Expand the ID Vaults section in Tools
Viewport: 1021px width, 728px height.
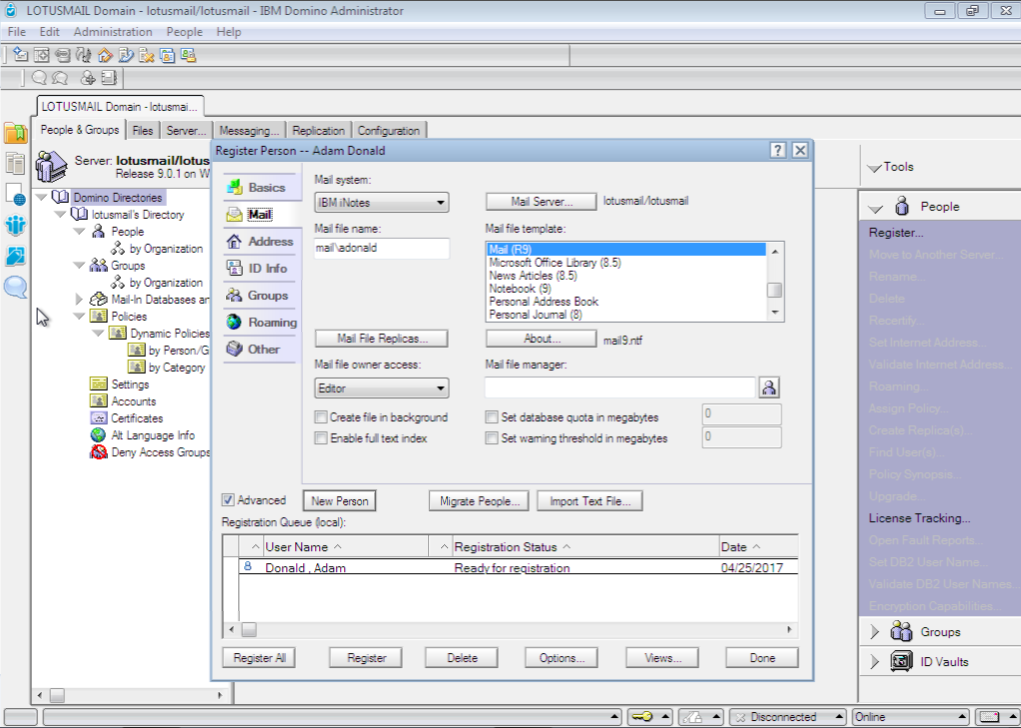pos(874,662)
